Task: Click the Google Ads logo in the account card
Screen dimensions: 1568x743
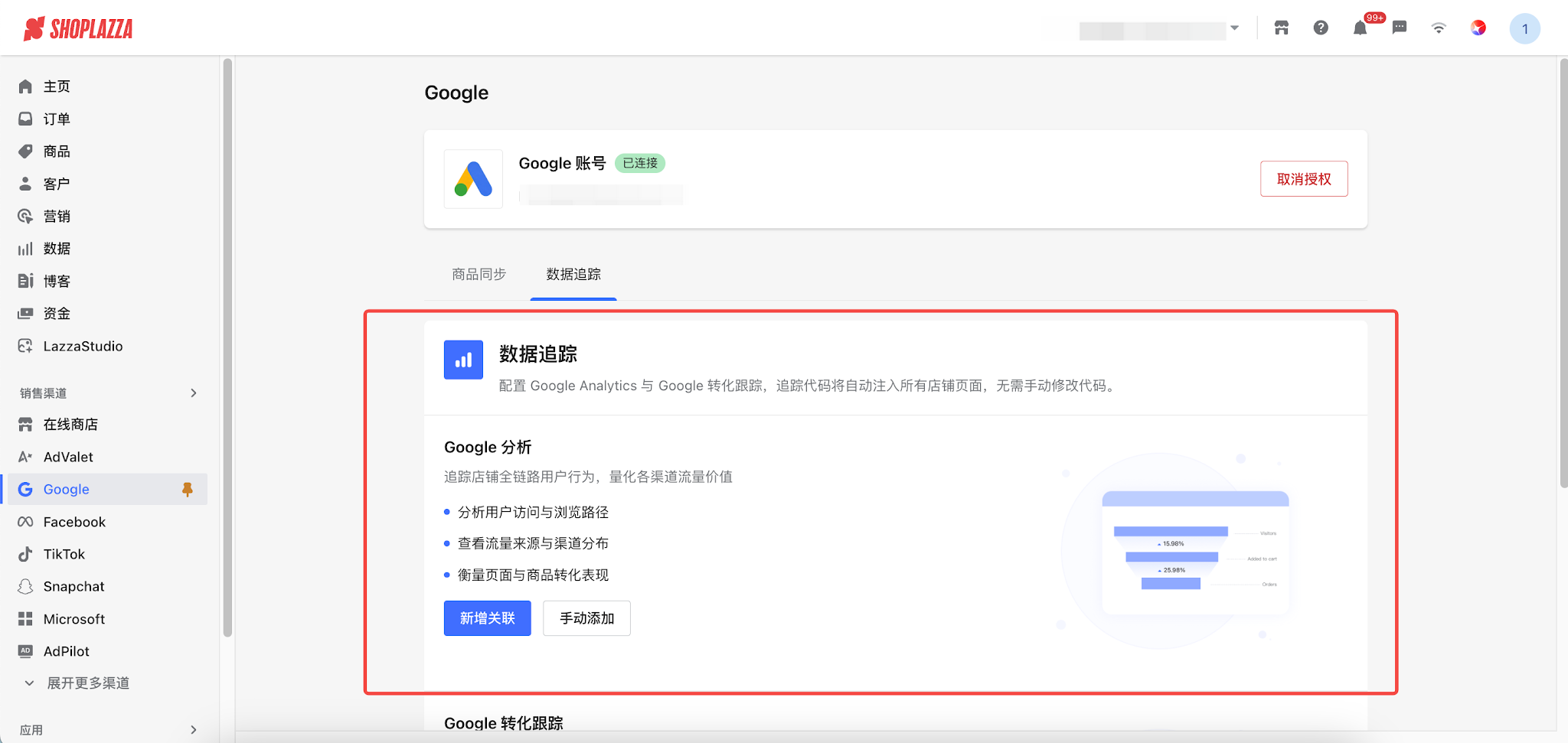Action: coord(473,179)
